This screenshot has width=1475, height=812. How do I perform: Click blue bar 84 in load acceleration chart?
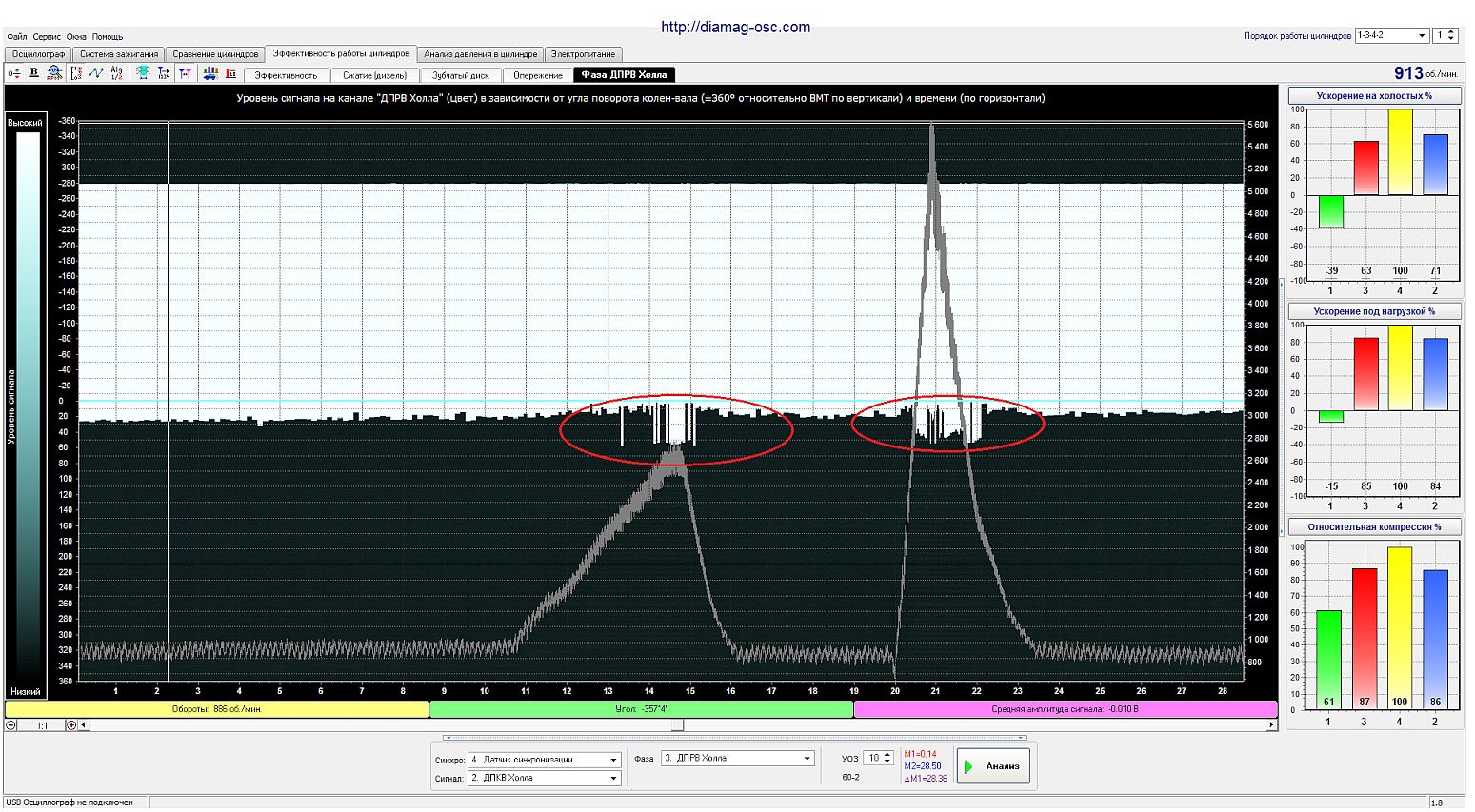coord(1435,375)
